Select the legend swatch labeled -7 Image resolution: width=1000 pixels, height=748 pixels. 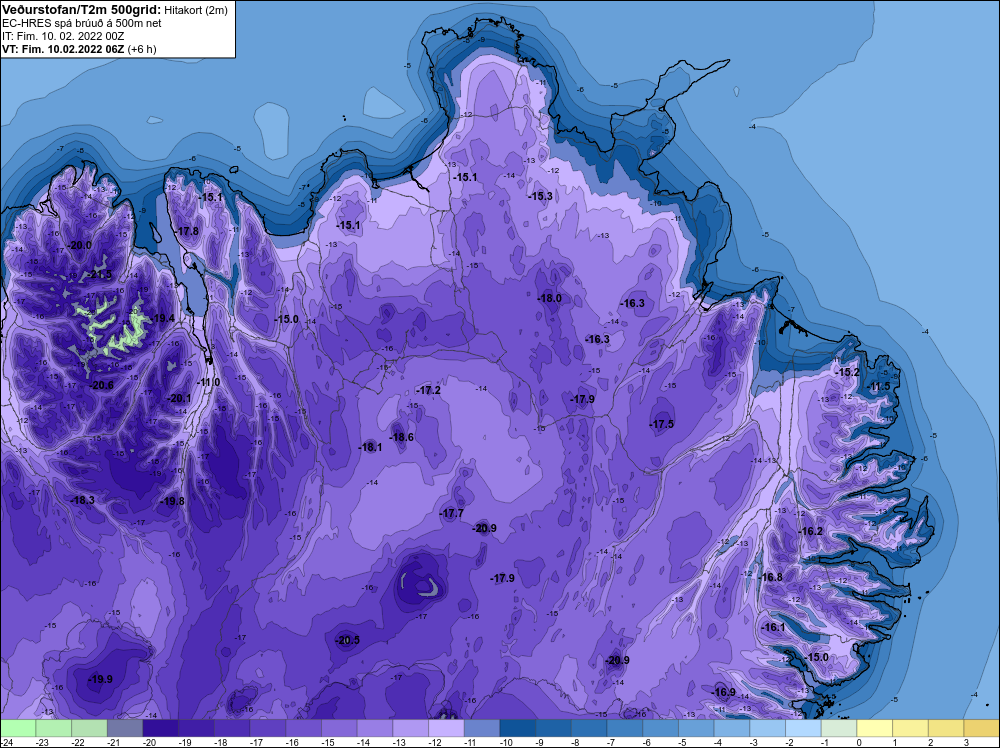[x=625, y=728]
